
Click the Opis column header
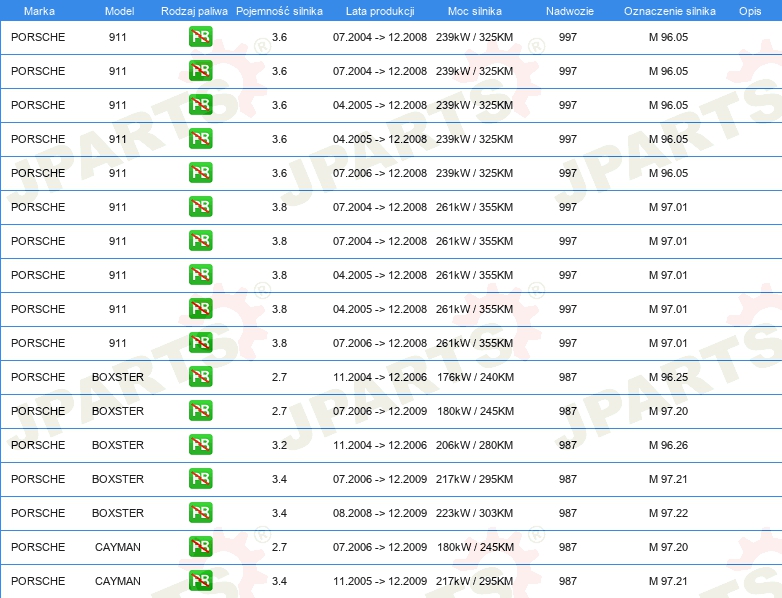pyautogui.click(x=749, y=10)
